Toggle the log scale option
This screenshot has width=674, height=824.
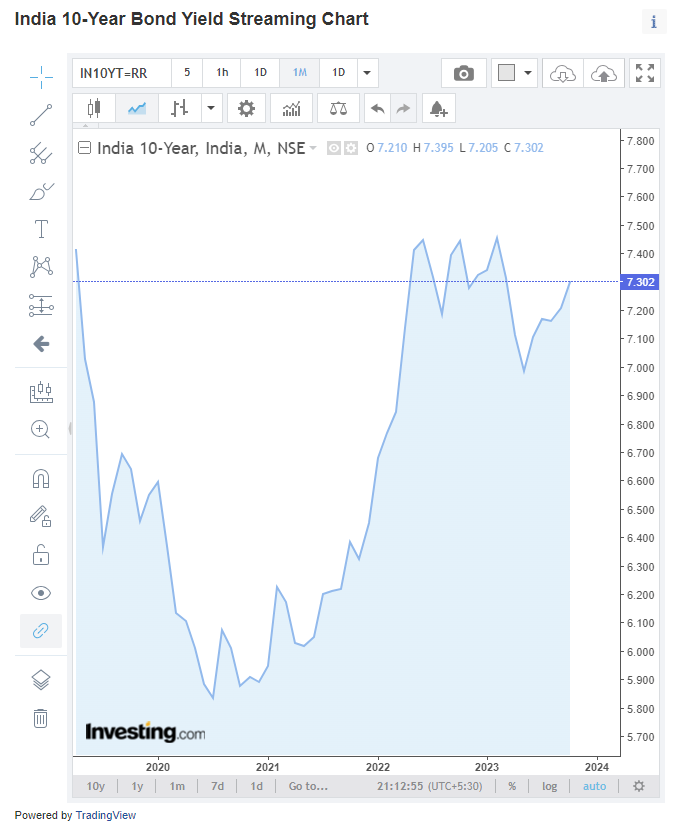tap(550, 786)
